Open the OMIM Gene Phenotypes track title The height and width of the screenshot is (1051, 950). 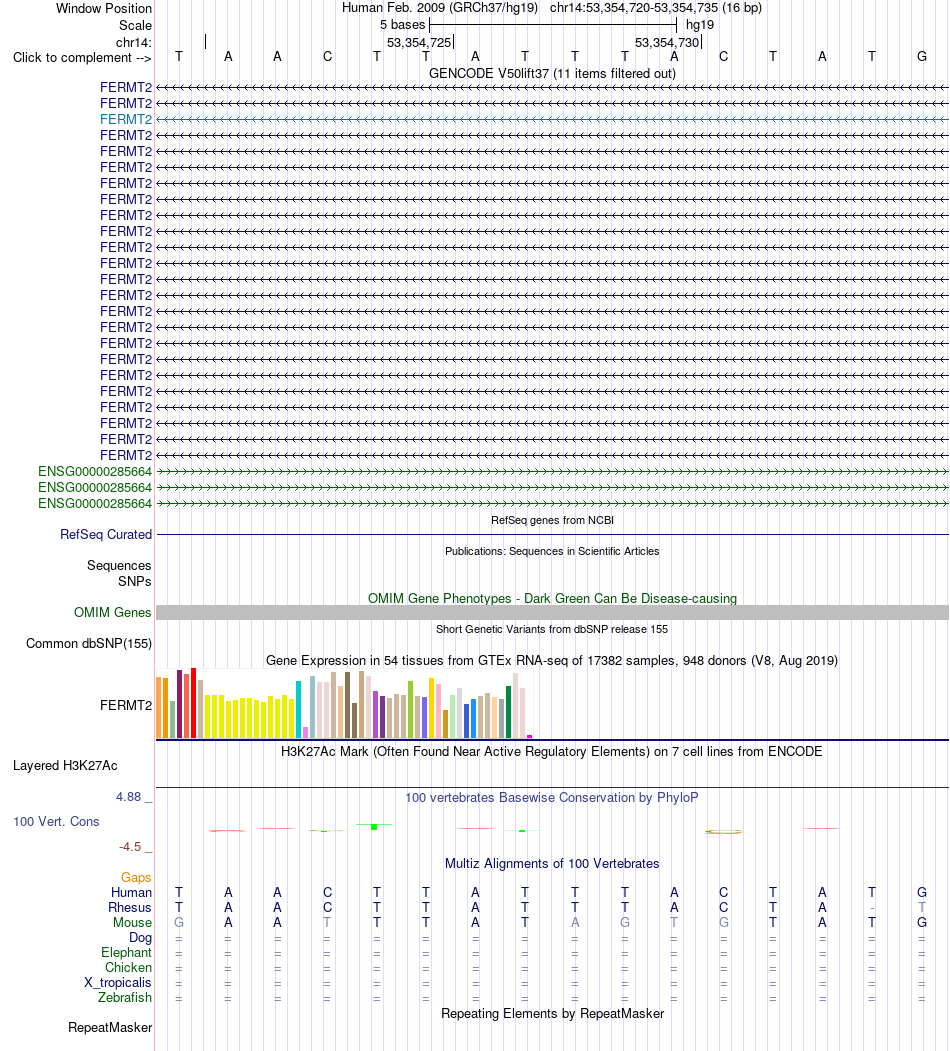(x=552, y=598)
